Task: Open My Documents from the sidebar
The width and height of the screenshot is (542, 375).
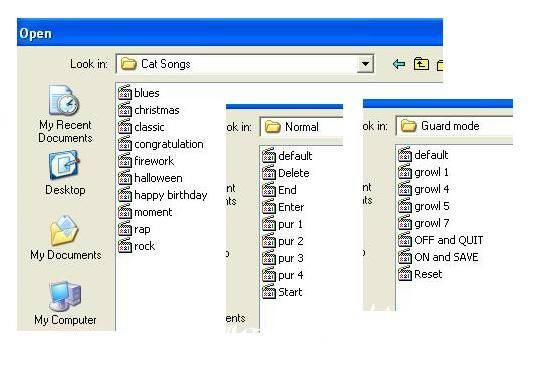Action: tap(66, 237)
